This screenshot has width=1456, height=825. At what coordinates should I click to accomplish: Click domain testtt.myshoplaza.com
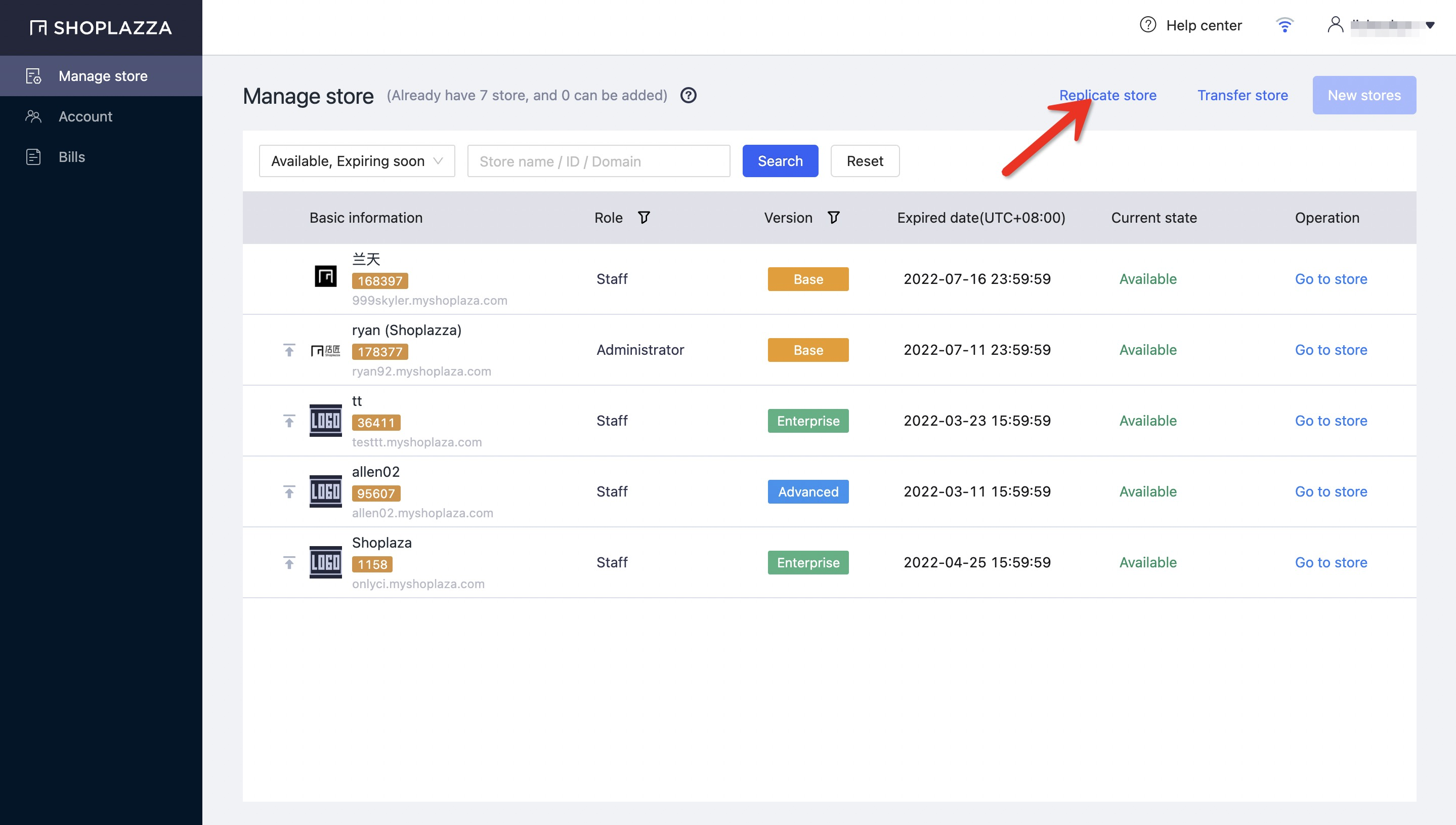[x=417, y=442]
